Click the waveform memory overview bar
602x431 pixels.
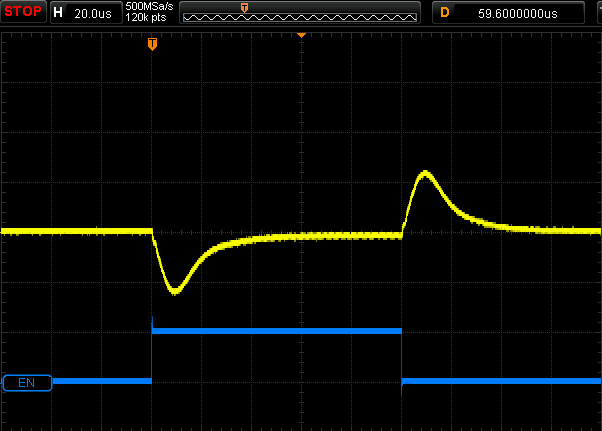click(300, 17)
